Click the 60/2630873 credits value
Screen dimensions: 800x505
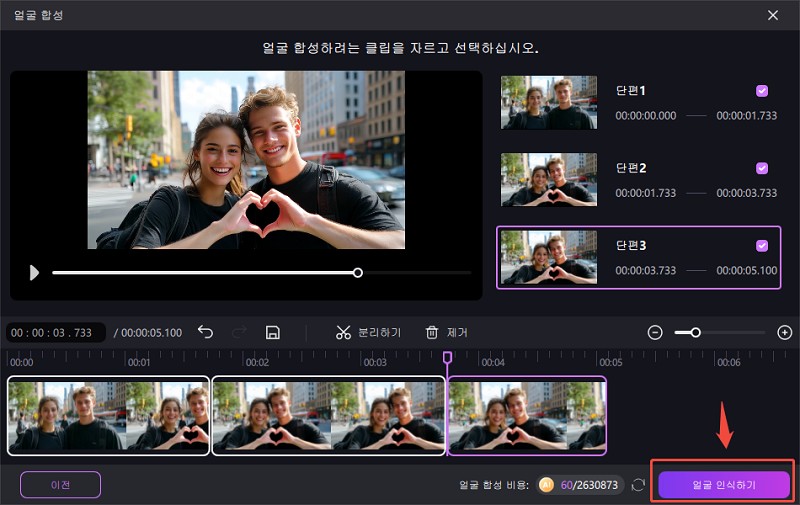pos(589,485)
